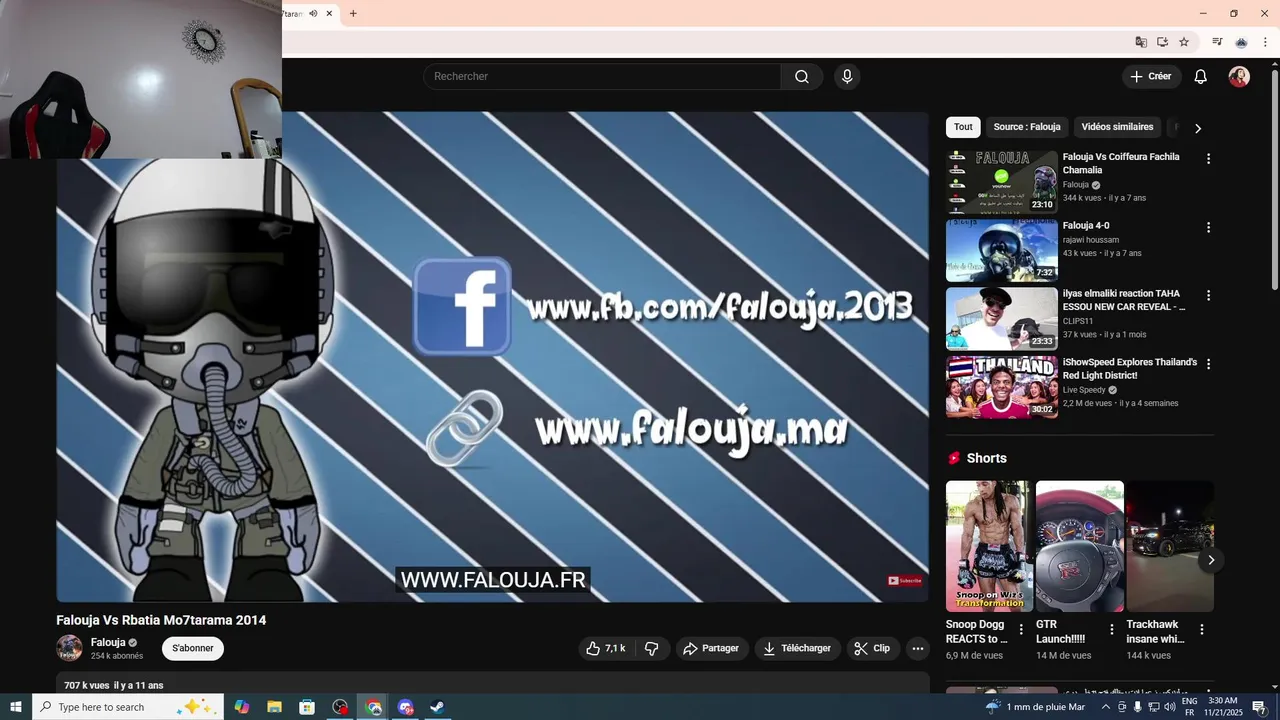
Task: Open options for Falouja Vs Coiffeura video
Action: [1208, 159]
